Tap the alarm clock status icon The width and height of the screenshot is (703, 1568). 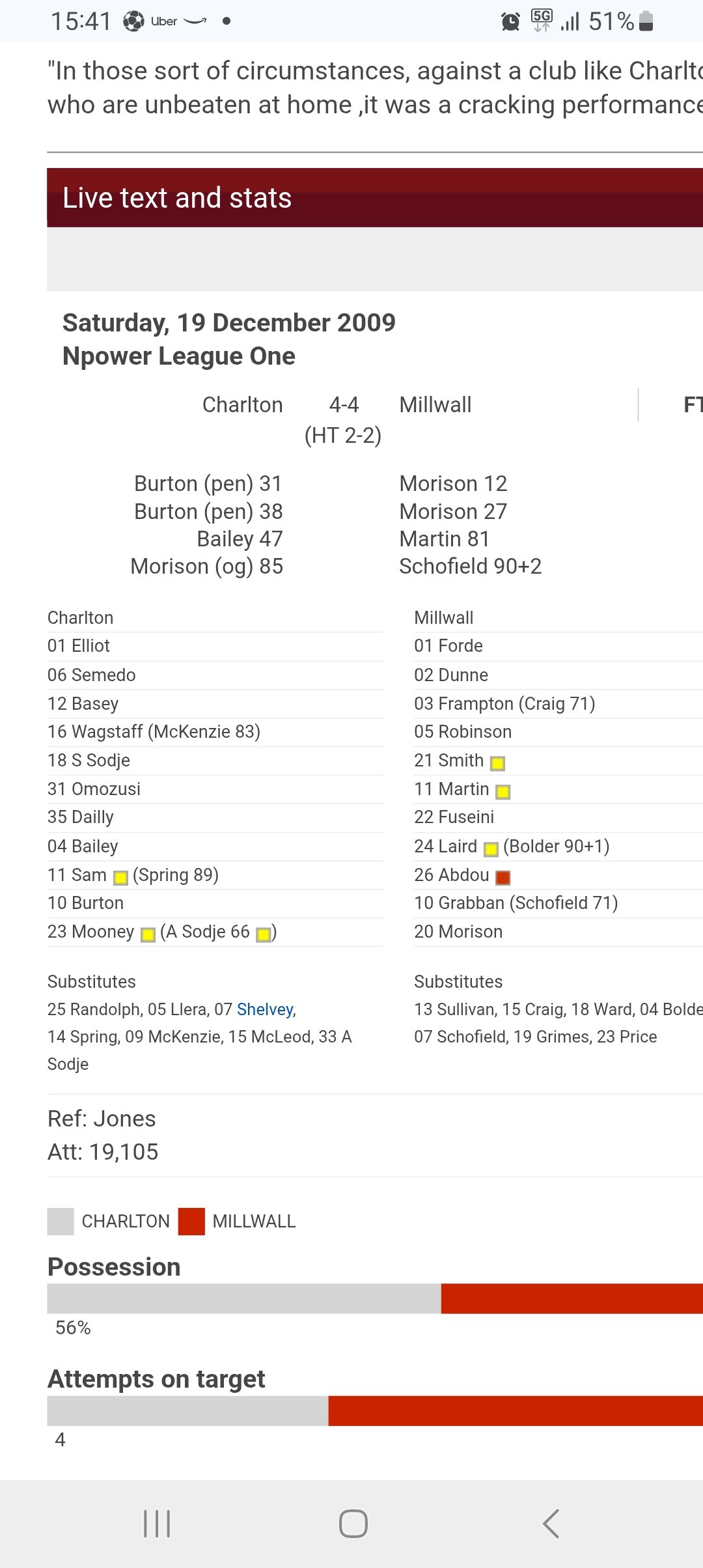click(510, 21)
